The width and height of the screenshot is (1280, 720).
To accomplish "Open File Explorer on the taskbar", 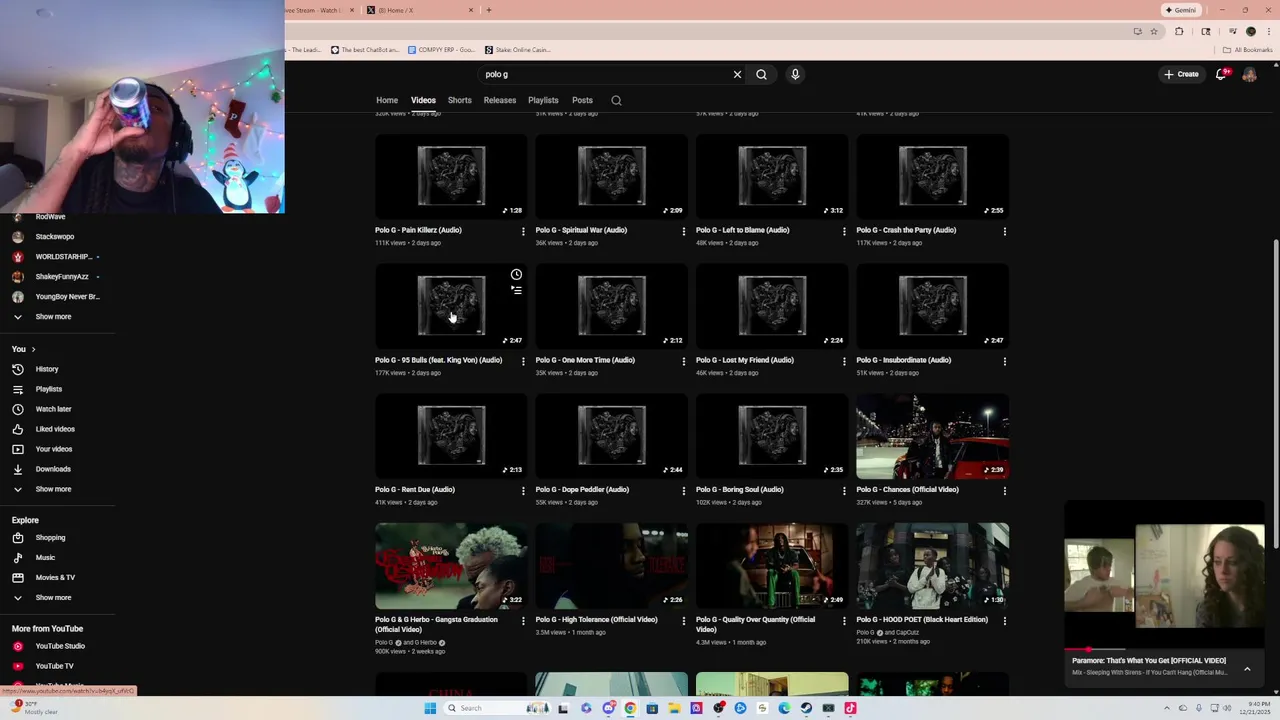I will click(x=674, y=708).
